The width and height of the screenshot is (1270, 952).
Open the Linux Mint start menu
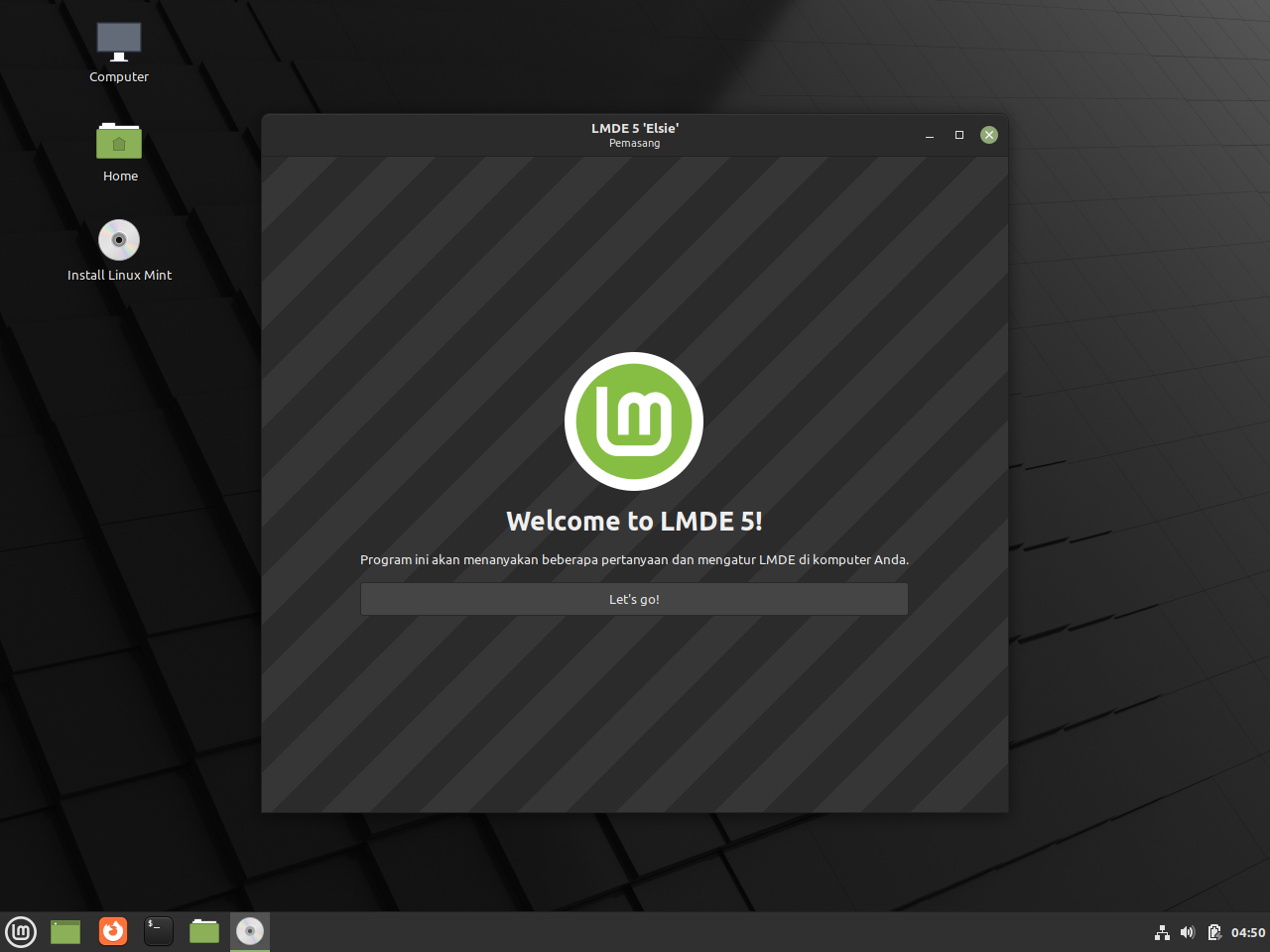tap(21, 932)
